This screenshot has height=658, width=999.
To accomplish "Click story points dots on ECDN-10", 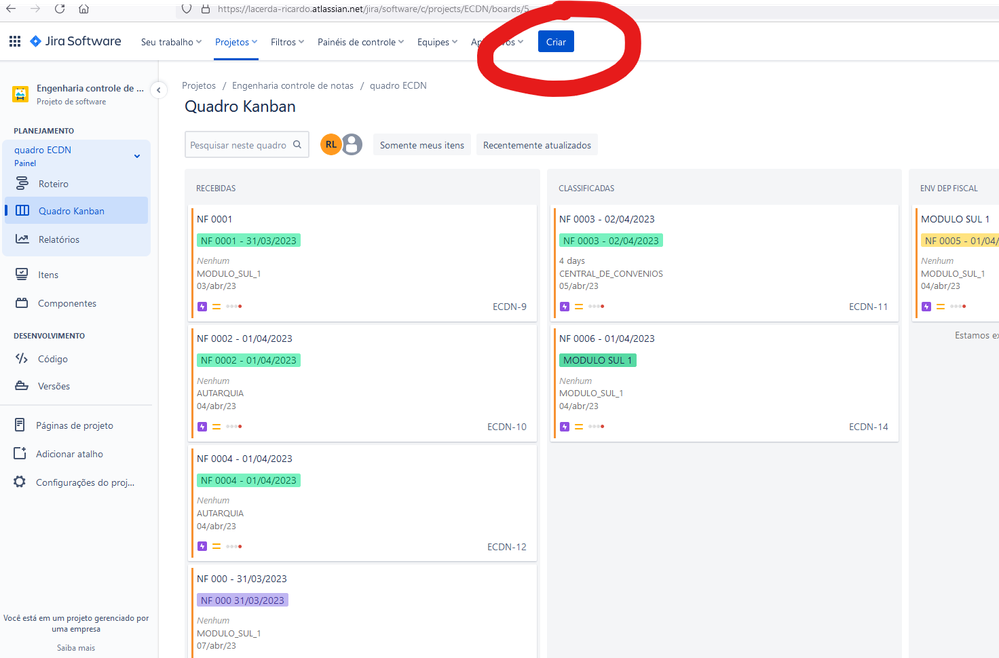I will (x=234, y=426).
